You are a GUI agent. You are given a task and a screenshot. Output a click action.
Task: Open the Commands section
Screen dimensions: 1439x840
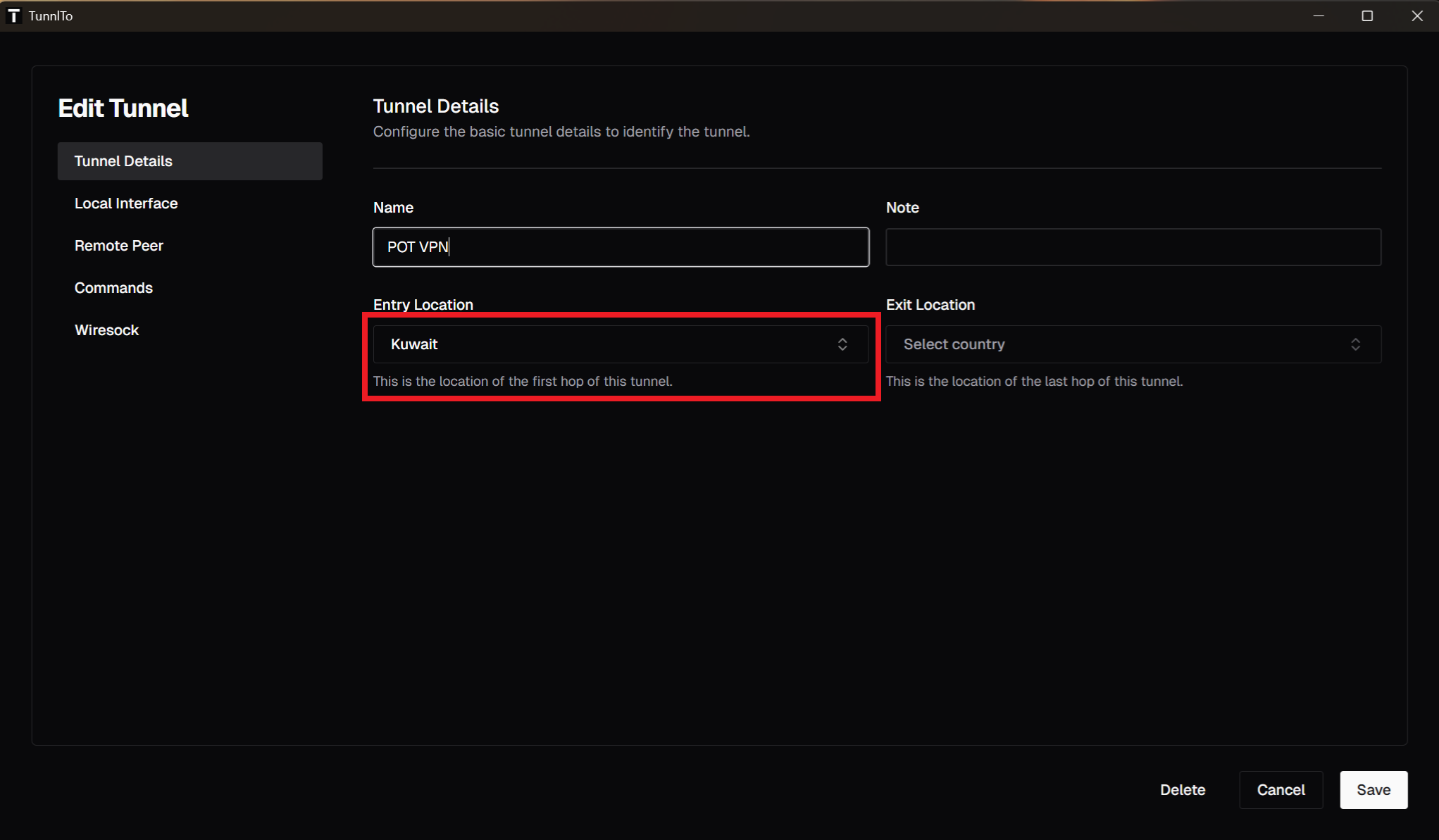(113, 288)
